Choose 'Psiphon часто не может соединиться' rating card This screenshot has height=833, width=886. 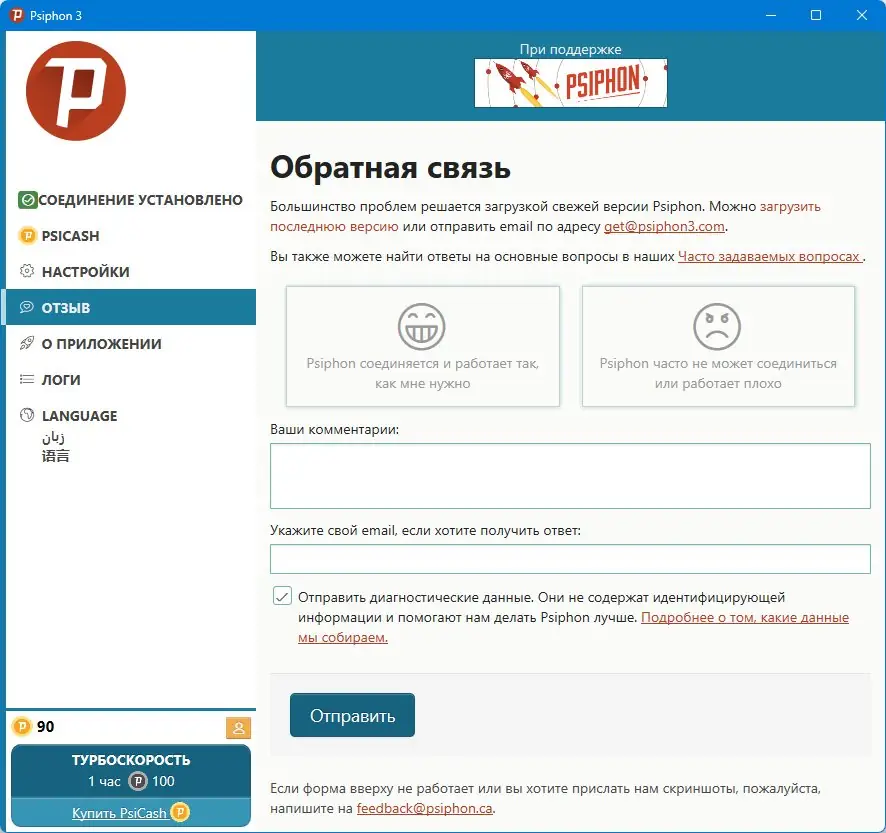tap(718, 346)
